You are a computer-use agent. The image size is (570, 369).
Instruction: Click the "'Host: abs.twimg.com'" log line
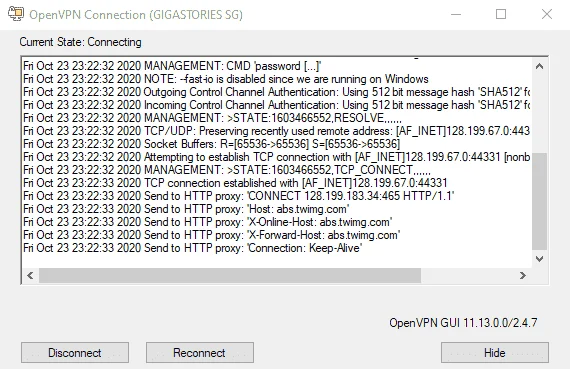186,209
